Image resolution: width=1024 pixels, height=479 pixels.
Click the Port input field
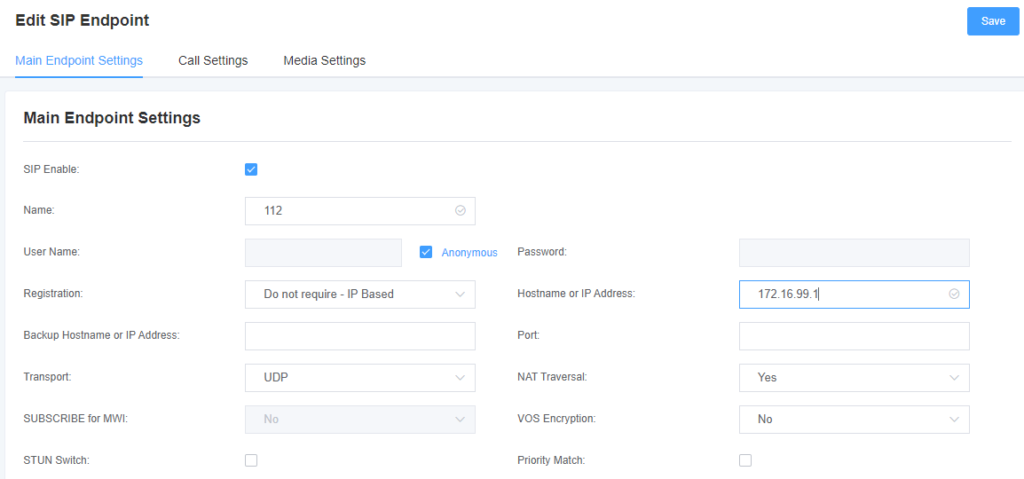click(x=853, y=336)
